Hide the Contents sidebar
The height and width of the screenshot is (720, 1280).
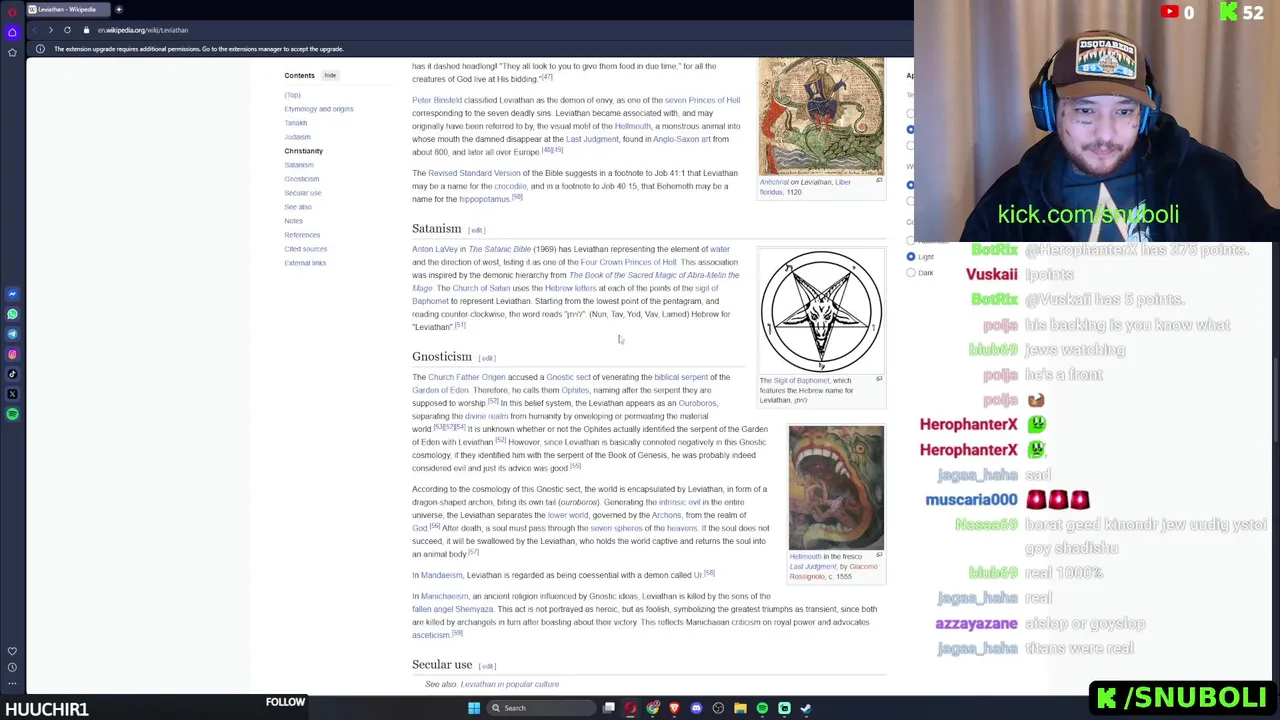[x=330, y=75]
